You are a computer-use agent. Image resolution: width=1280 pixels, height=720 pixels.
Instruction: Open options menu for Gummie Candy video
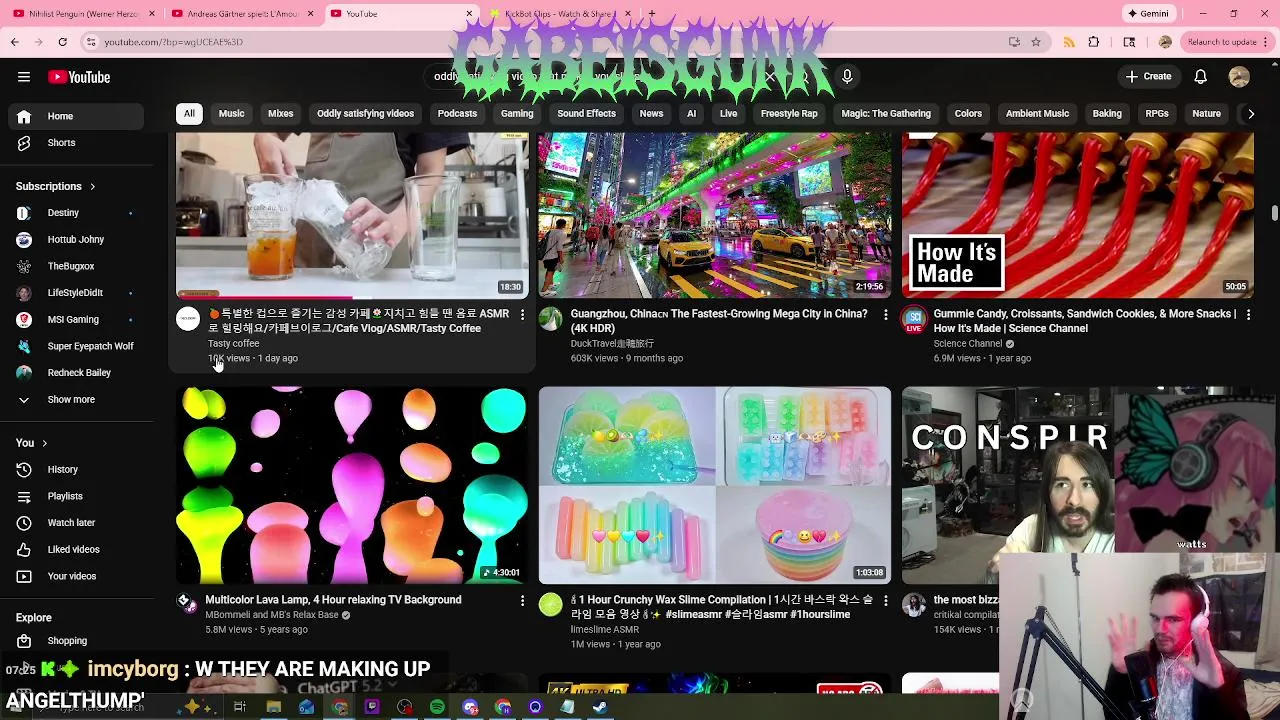1248,315
